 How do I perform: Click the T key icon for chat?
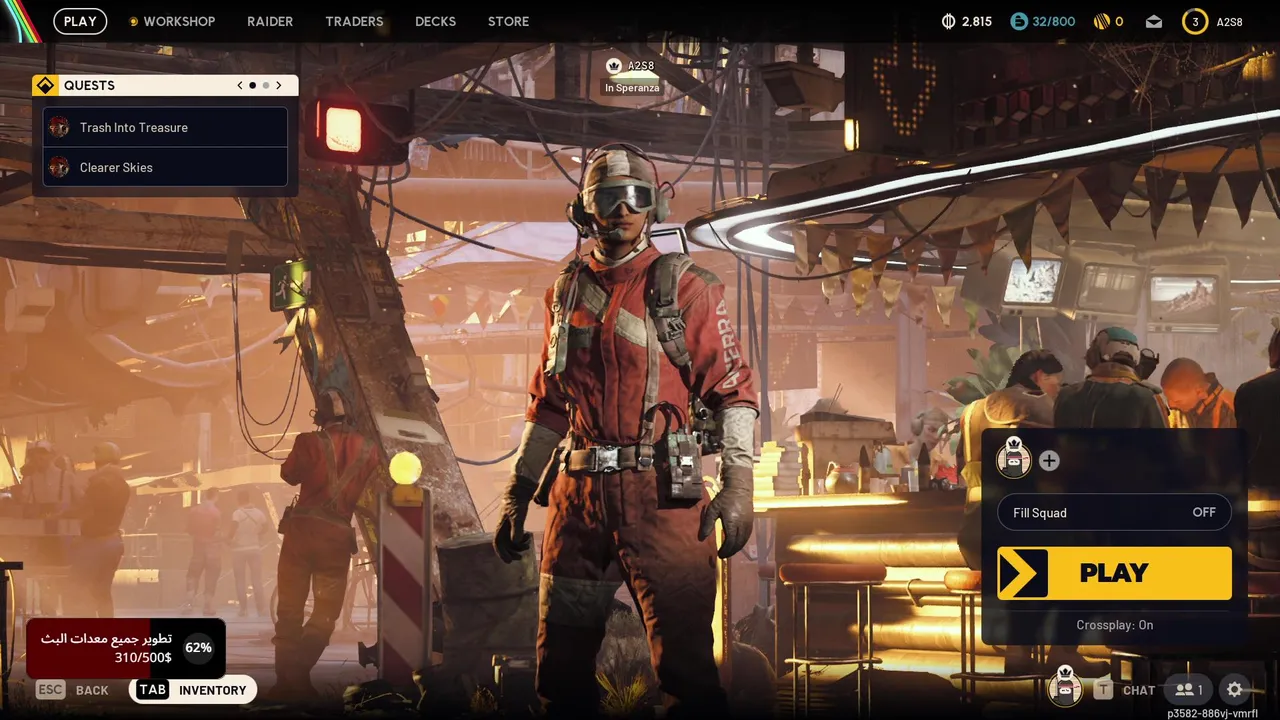coord(1103,690)
